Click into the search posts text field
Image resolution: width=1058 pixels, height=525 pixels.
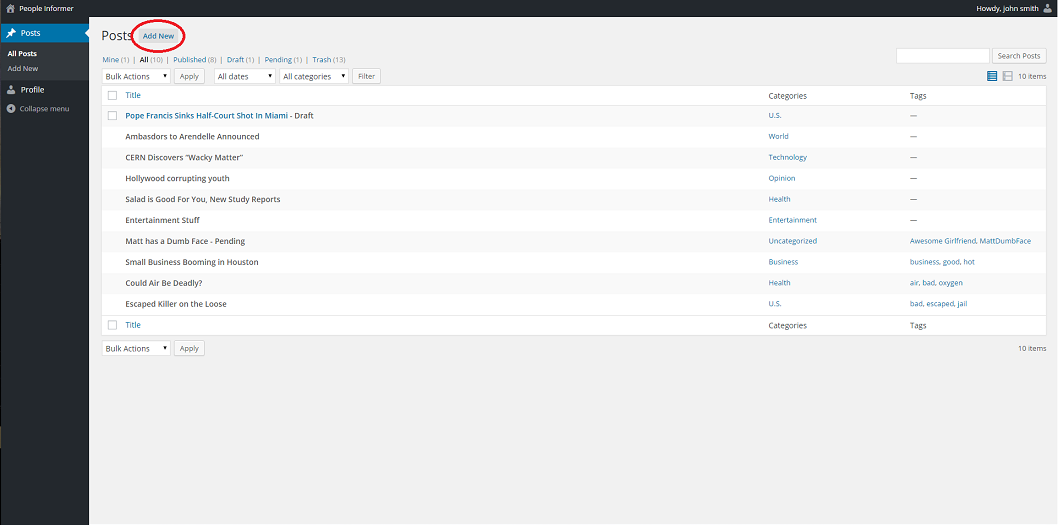pyautogui.click(x=942, y=56)
